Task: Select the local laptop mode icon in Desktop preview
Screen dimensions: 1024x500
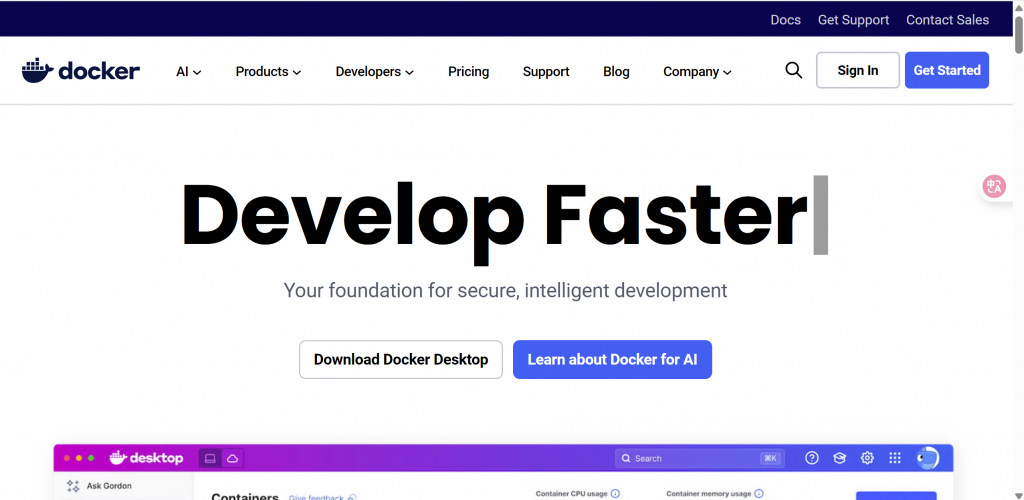Action: click(210, 458)
